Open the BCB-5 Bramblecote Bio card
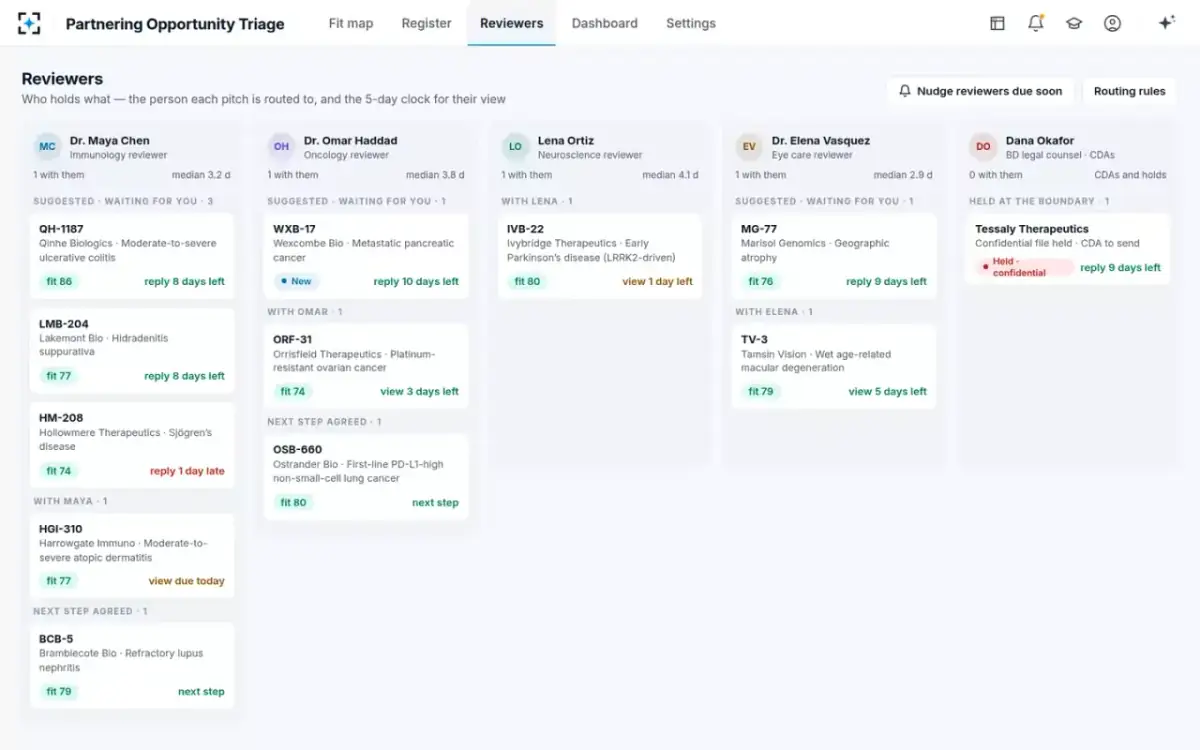The height and width of the screenshot is (750, 1200). [132, 666]
